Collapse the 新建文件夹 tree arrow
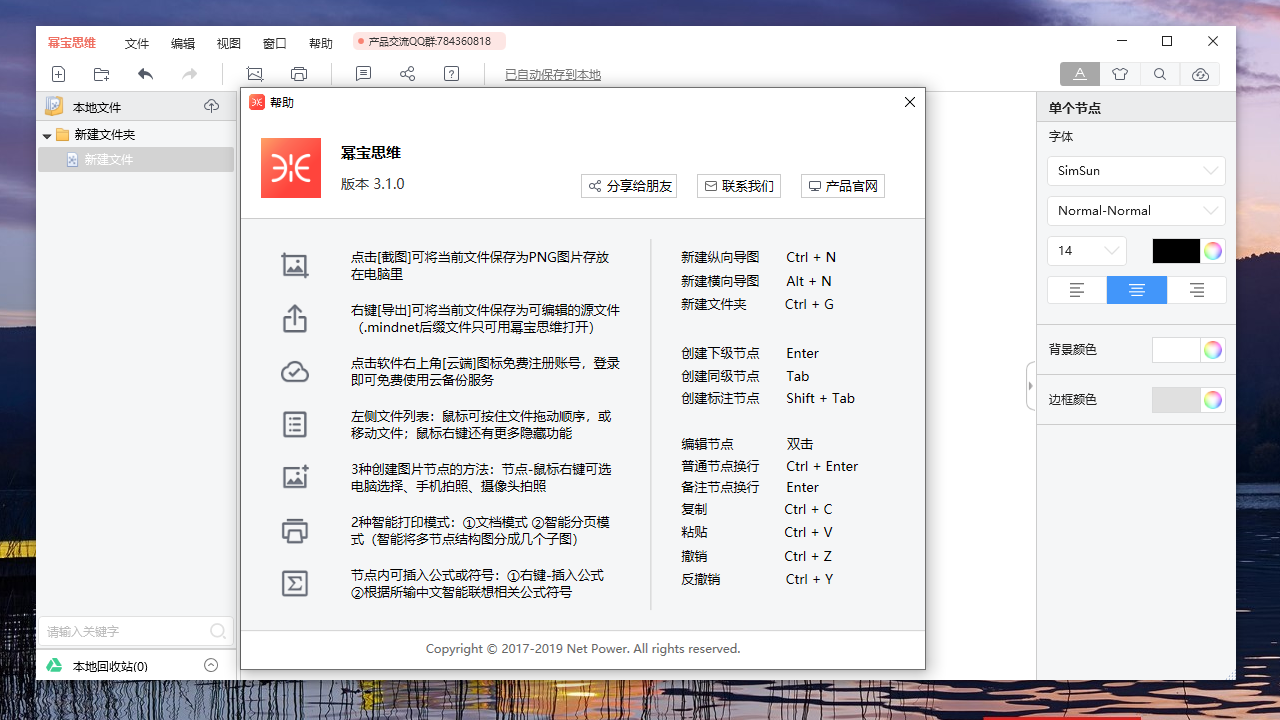Viewport: 1280px width, 720px height. tap(47, 135)
